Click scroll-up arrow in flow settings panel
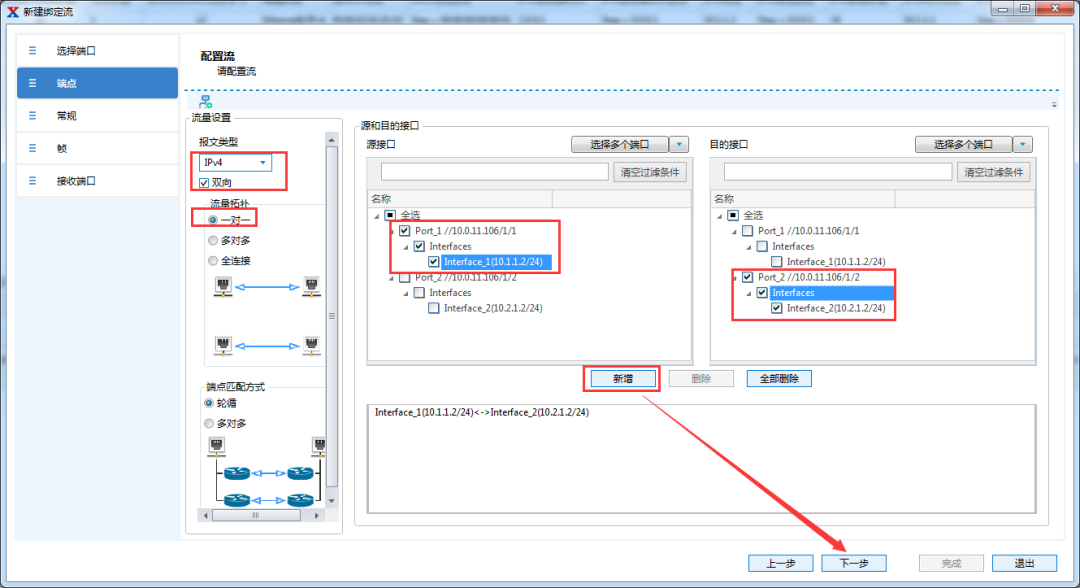The height and width of the screenshot is (588, 1080). click(x=332, y=140)
